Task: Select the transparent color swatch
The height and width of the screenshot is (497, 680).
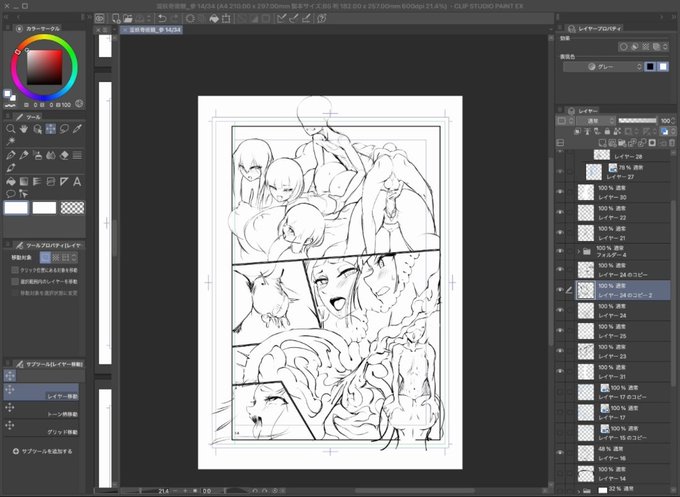Action: [72, 208]
